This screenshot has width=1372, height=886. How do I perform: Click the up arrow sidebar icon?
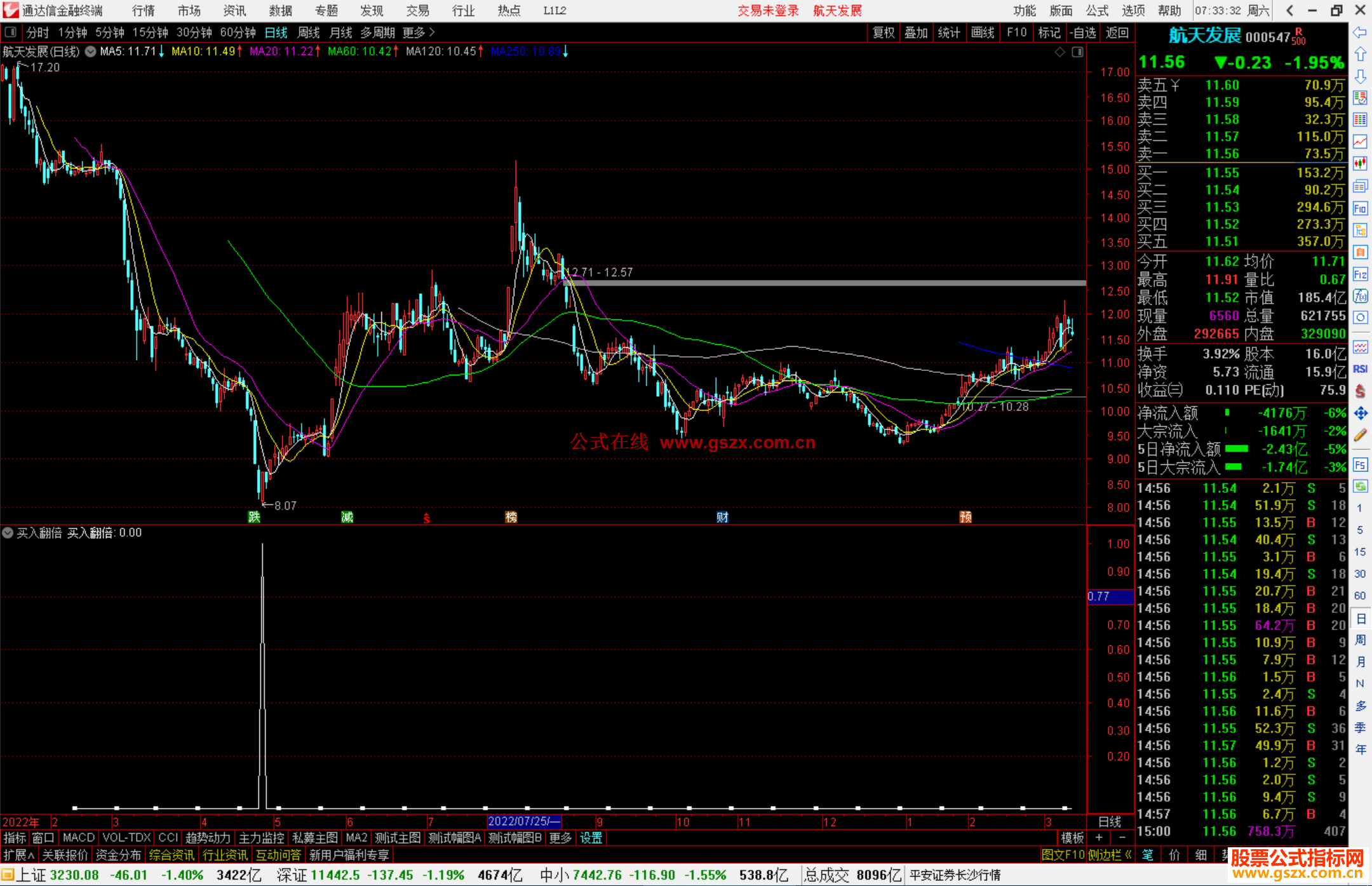(x=1360, y=55)
